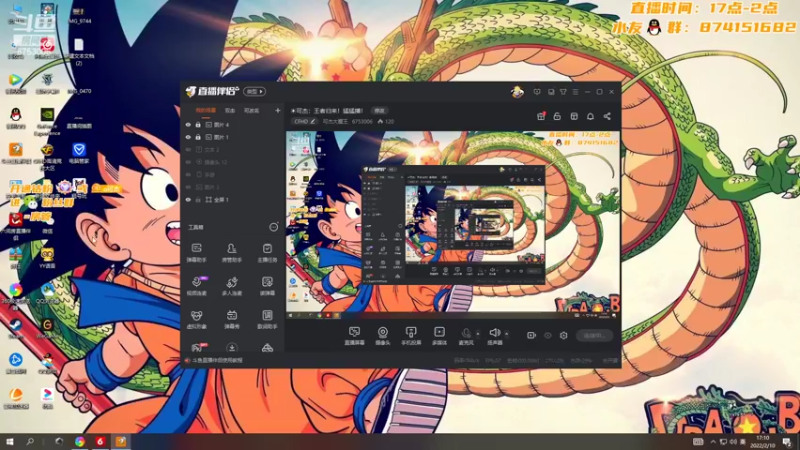Open the user avatar in title bar
Screen dimensions: 800x450
[x=517, y=92]
